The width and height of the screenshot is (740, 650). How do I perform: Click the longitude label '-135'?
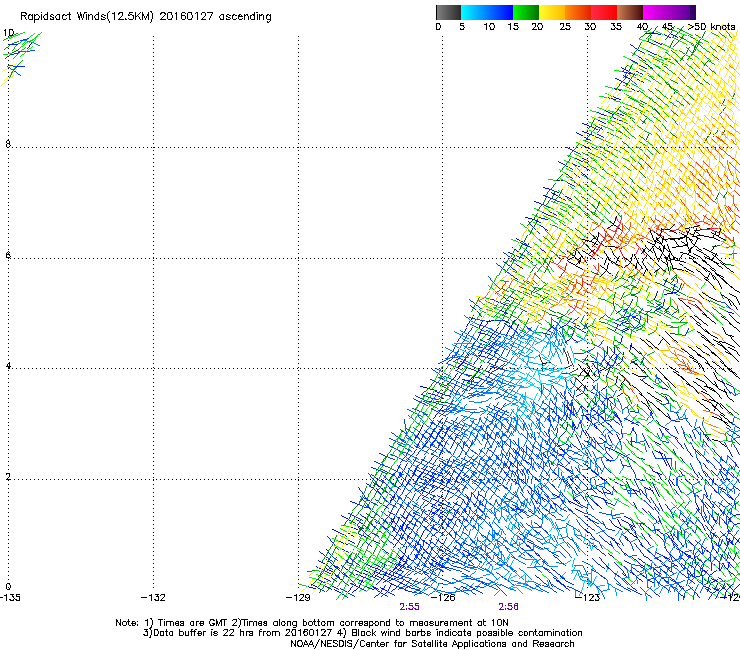tap(10, 598)
